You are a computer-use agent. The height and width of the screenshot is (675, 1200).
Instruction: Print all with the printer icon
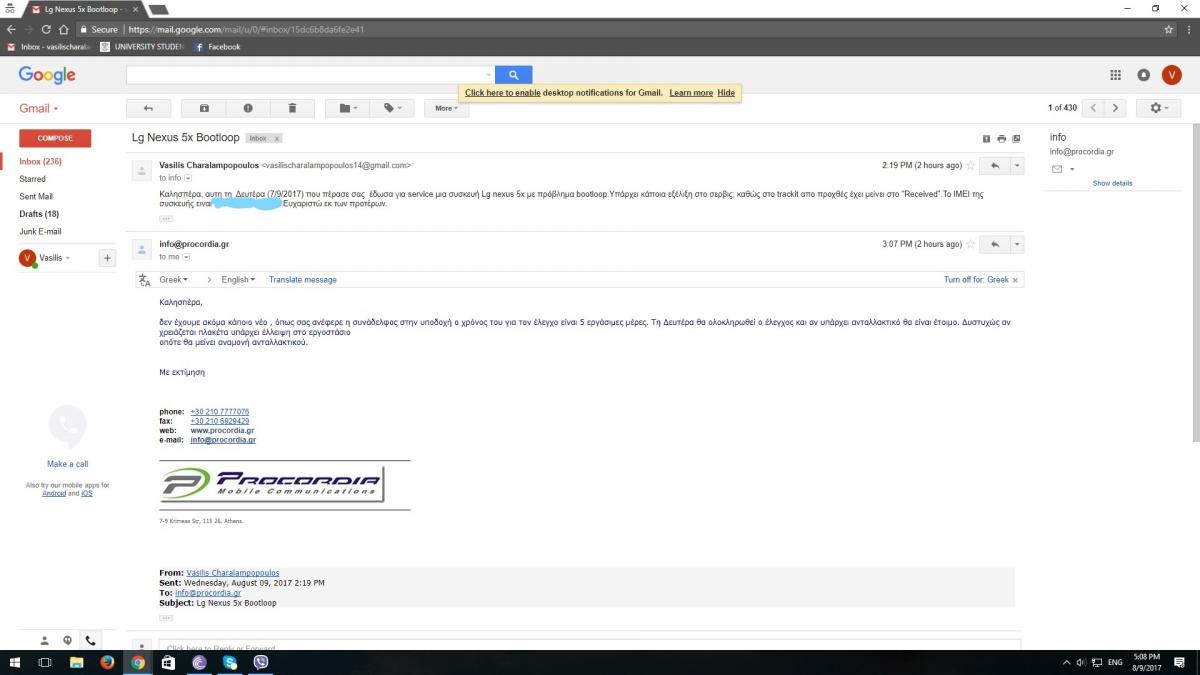tap(1001, 139)
